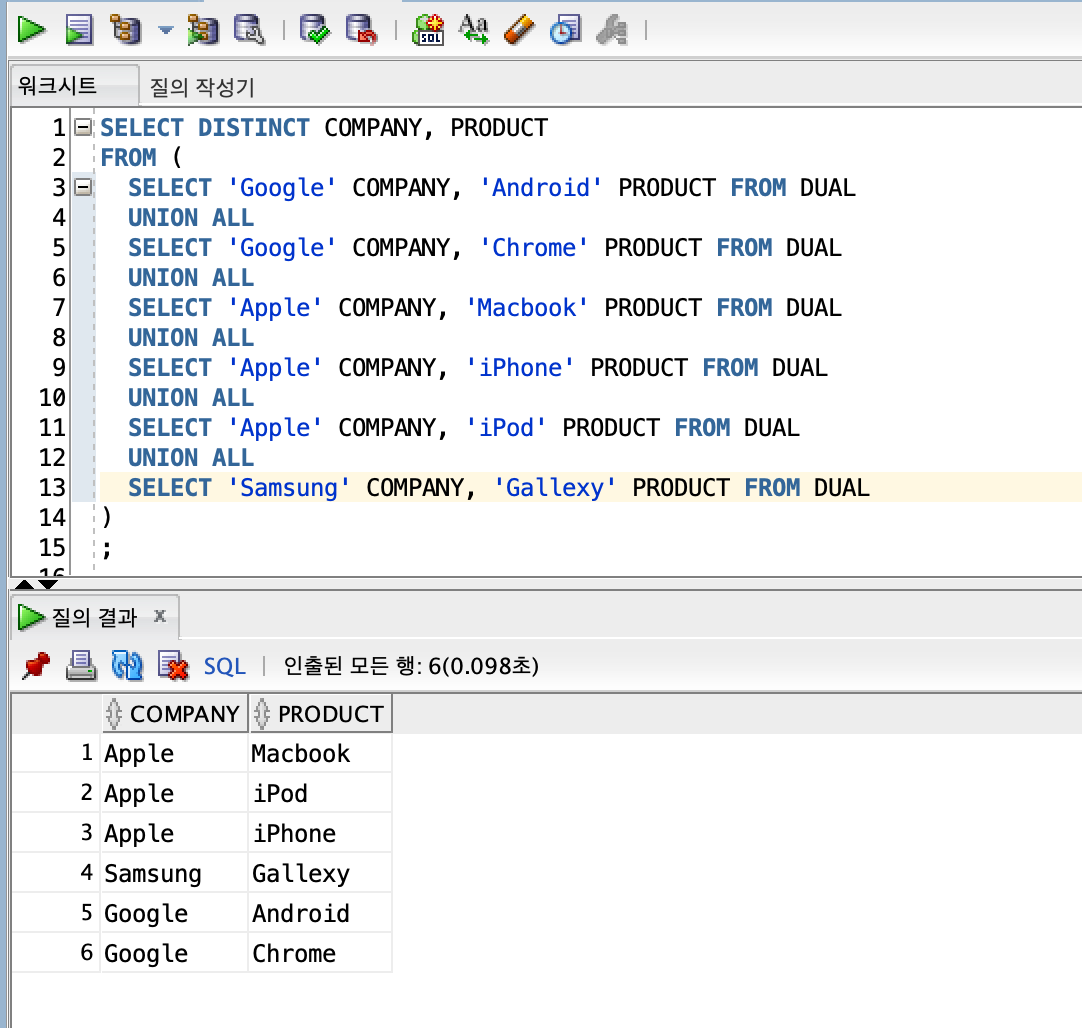Open Explain Plan dropdown arrow
1082x1028 pixels.
coord(166,30)
